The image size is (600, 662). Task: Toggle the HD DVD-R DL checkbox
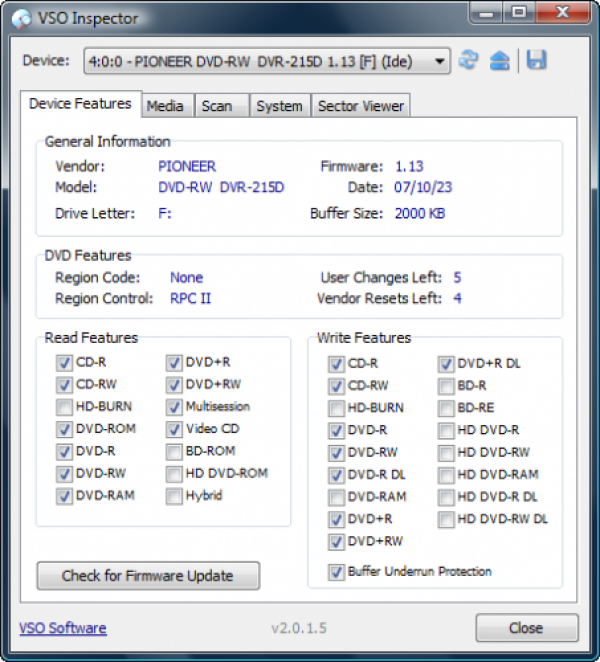[446, 497]
